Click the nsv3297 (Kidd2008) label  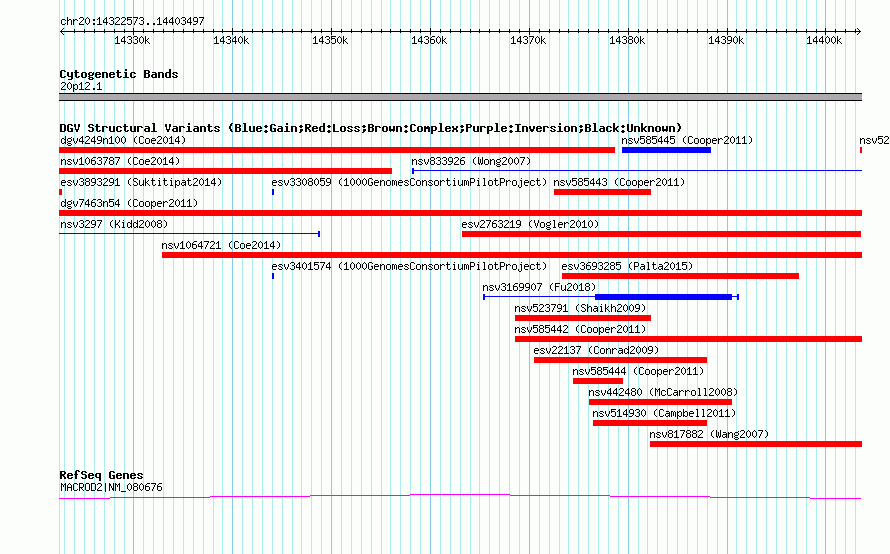[x=114, y=224]
